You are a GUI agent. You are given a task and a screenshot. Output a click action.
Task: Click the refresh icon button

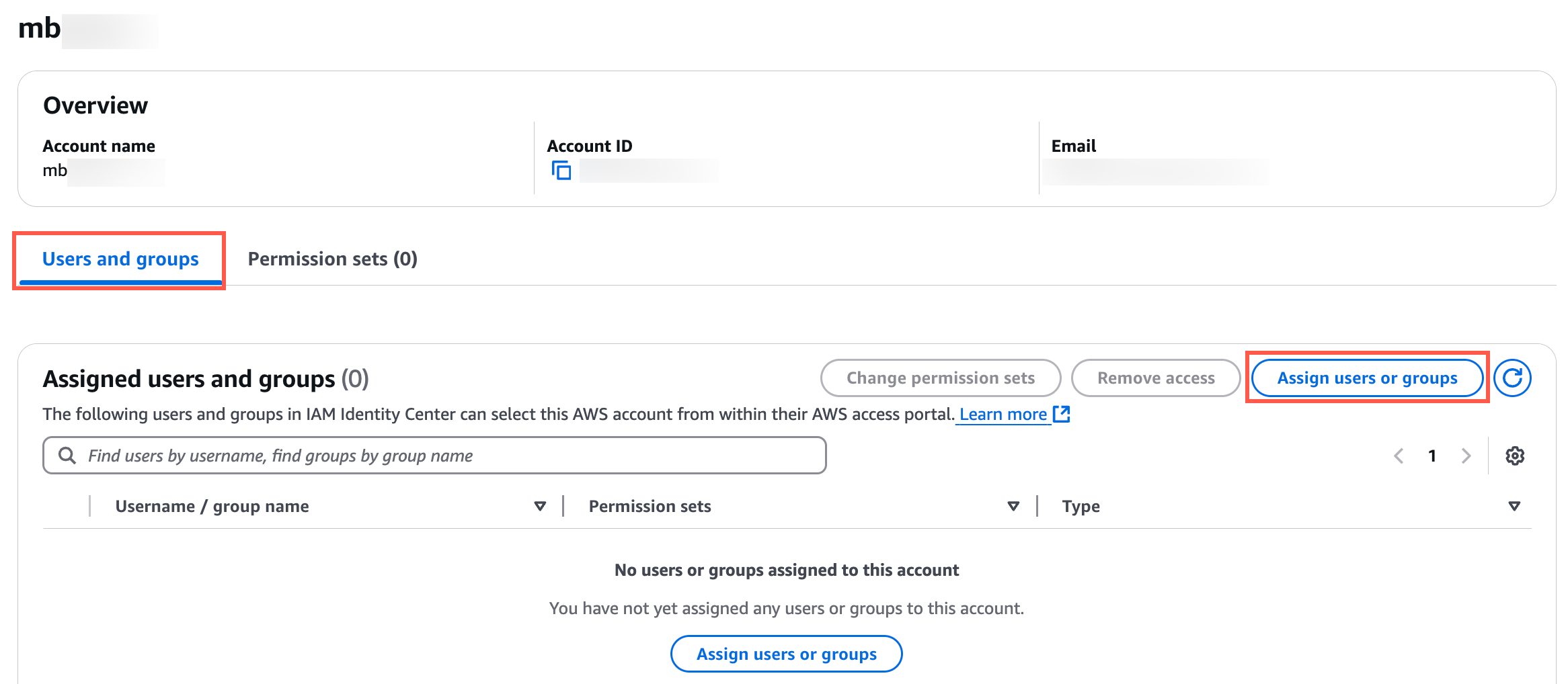tap(1512, 378)
